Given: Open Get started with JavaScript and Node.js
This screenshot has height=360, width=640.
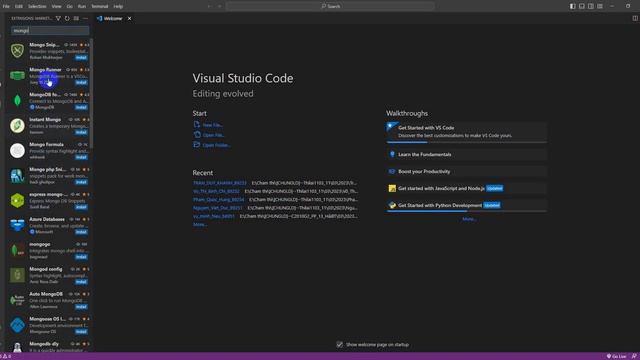Looking at the screenshot, I should 467,188.
